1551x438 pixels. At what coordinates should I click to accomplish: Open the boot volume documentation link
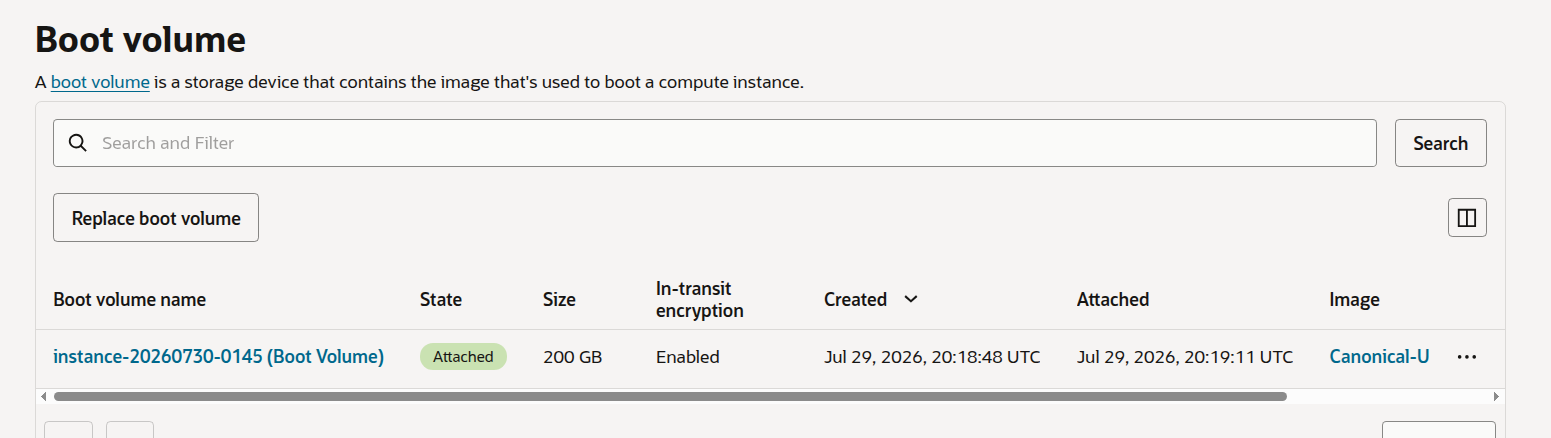(x=100, y=82)
